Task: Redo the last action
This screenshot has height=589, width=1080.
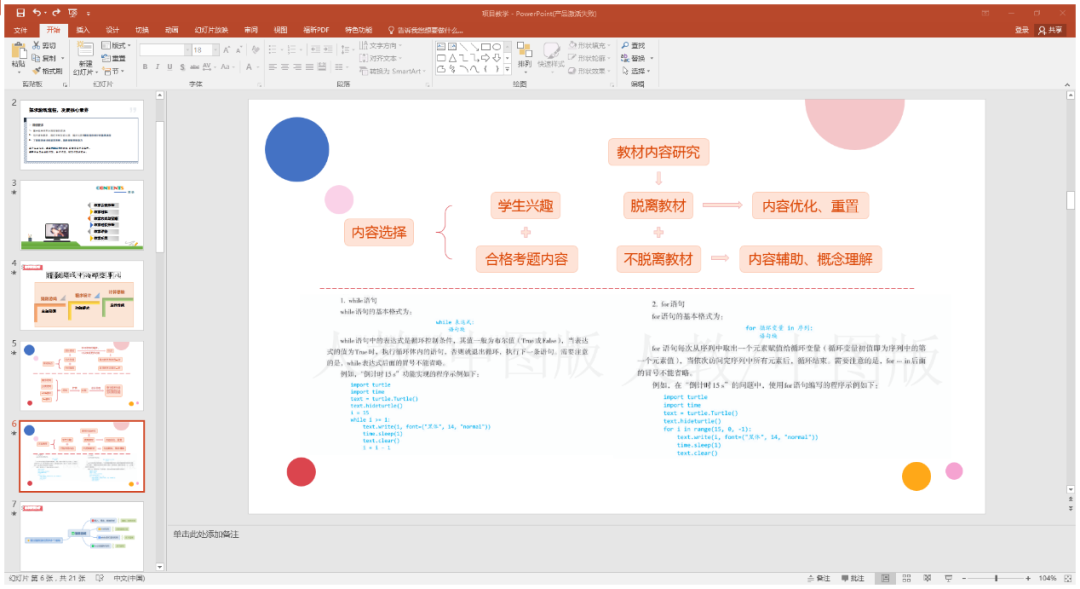Action: click(56, 12)
